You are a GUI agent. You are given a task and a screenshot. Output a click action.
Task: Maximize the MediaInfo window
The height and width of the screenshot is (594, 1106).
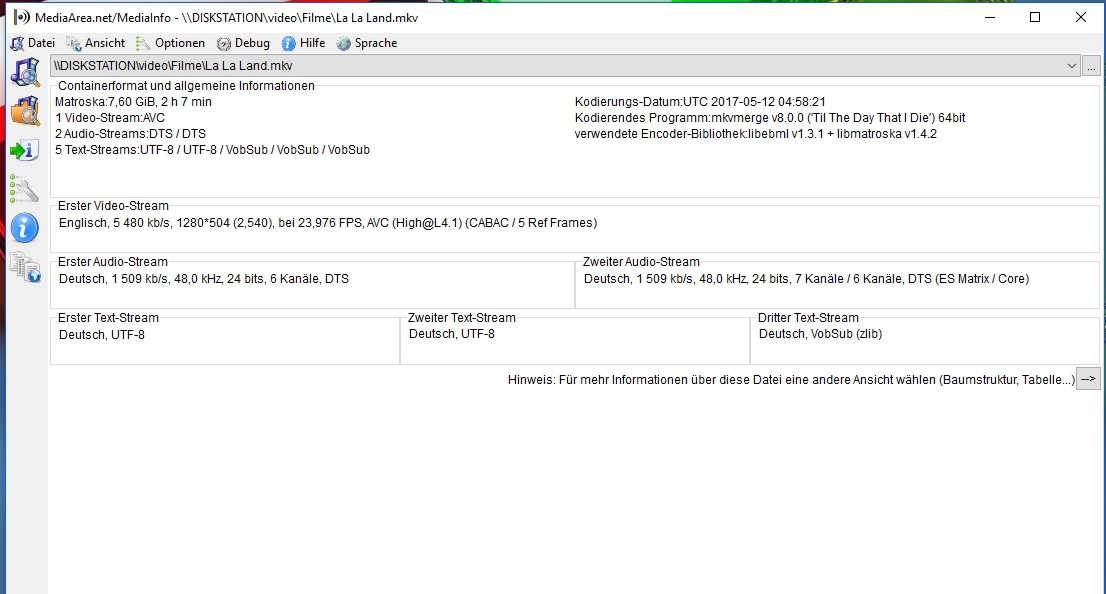coord(1035,17)
